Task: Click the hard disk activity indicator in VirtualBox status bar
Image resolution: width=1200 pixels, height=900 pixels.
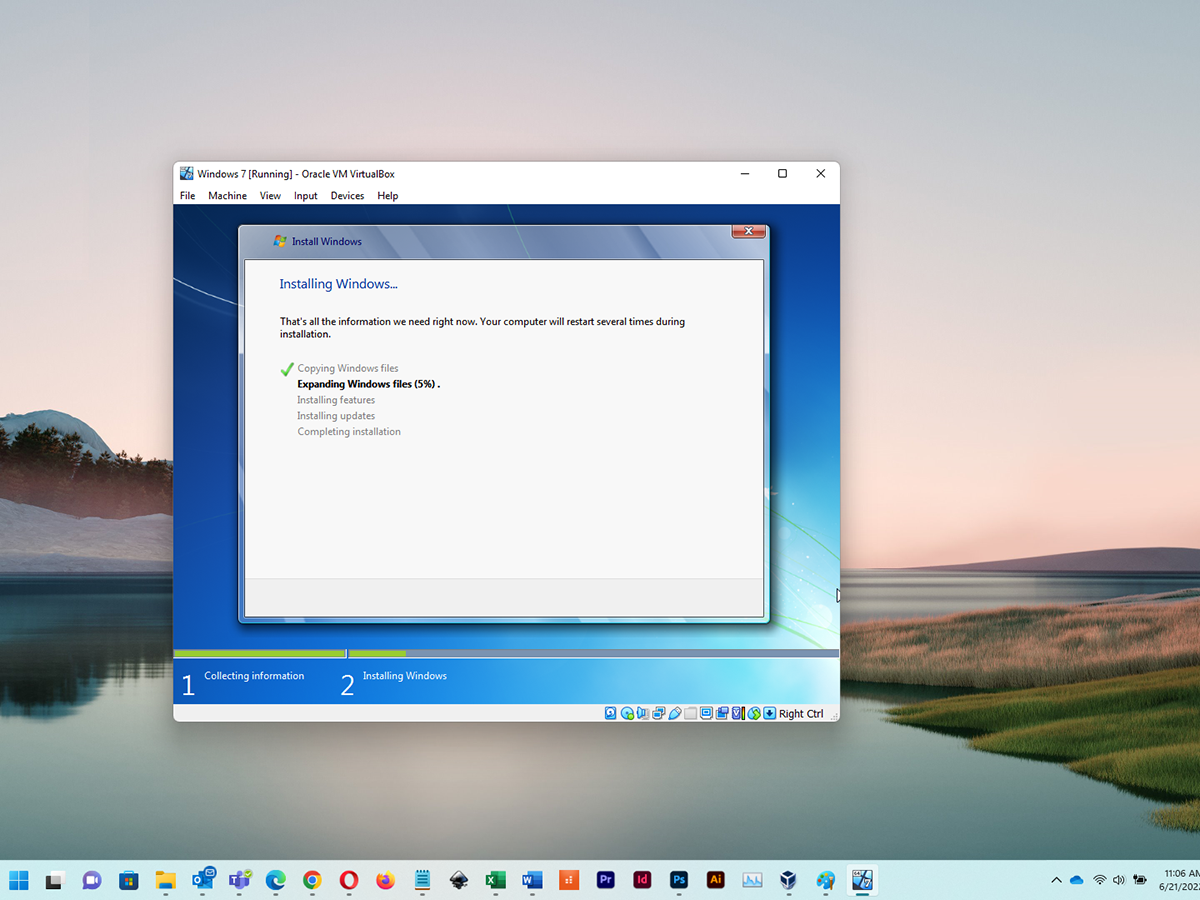Action: pos(611,713)
